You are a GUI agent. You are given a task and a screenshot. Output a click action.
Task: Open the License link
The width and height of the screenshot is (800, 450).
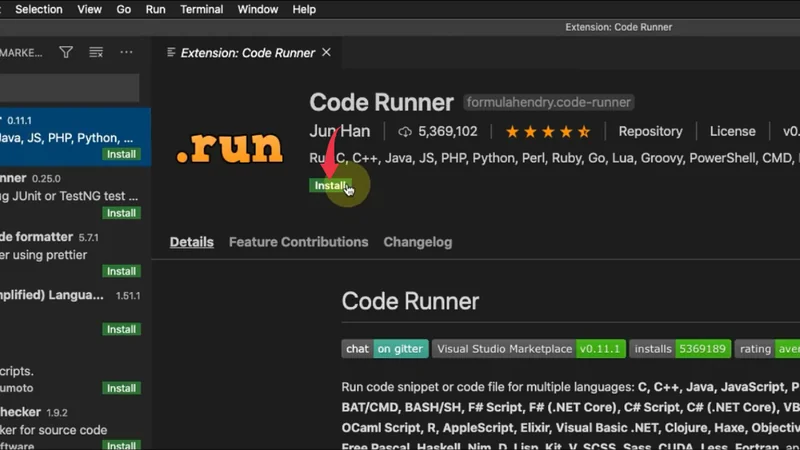coord(732,132)
